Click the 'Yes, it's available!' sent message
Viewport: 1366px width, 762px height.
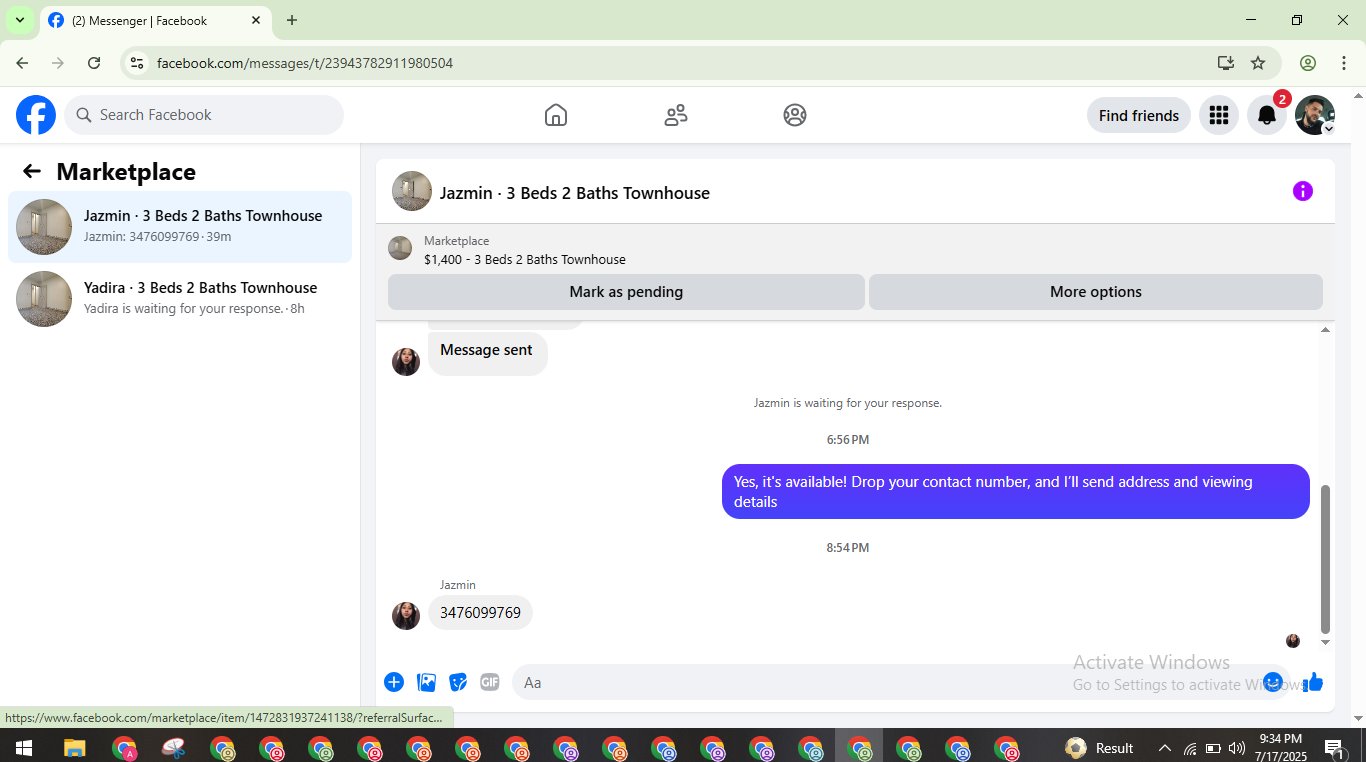pos(1016,492)
